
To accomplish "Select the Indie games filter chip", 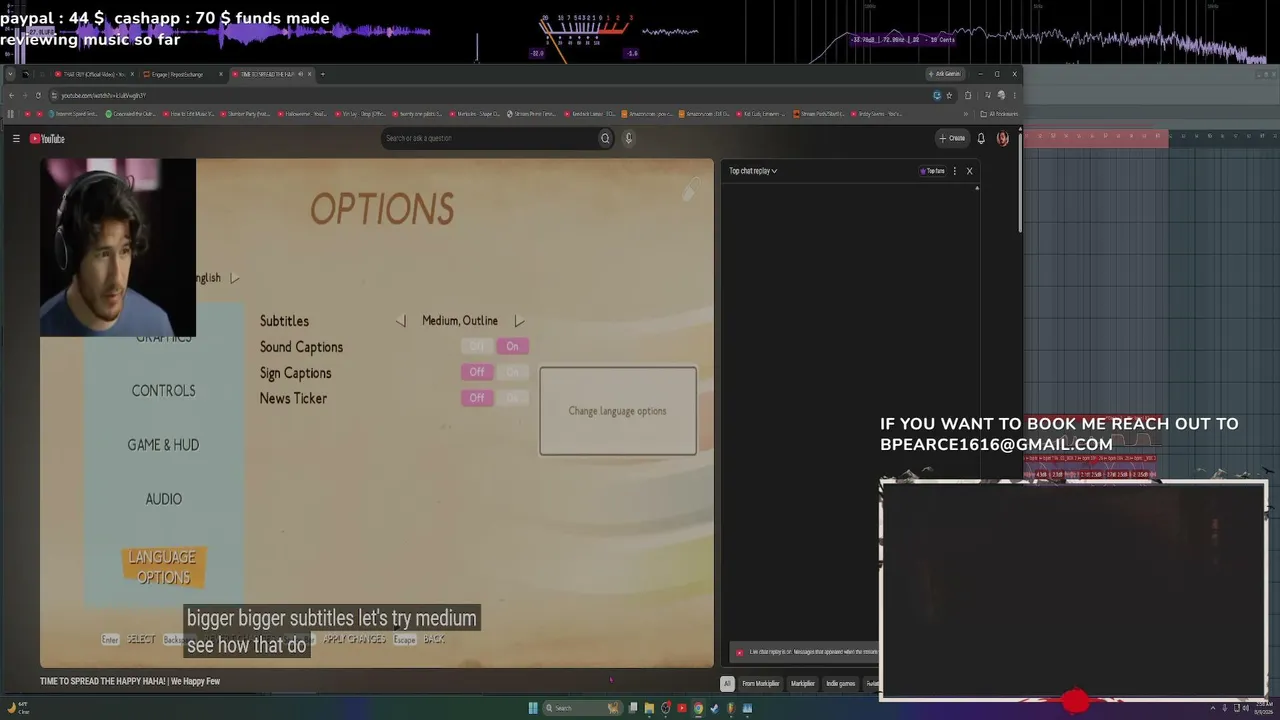I will 840,684.
